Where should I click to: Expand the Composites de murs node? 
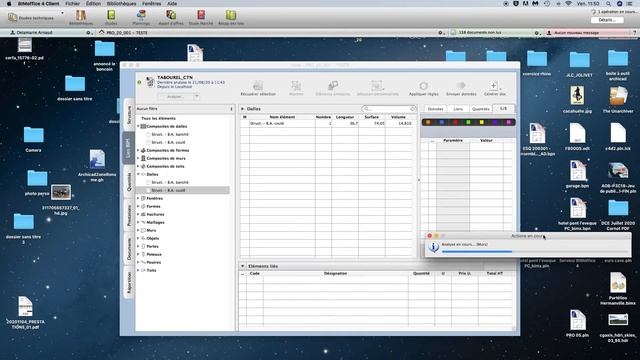(138, 158)
